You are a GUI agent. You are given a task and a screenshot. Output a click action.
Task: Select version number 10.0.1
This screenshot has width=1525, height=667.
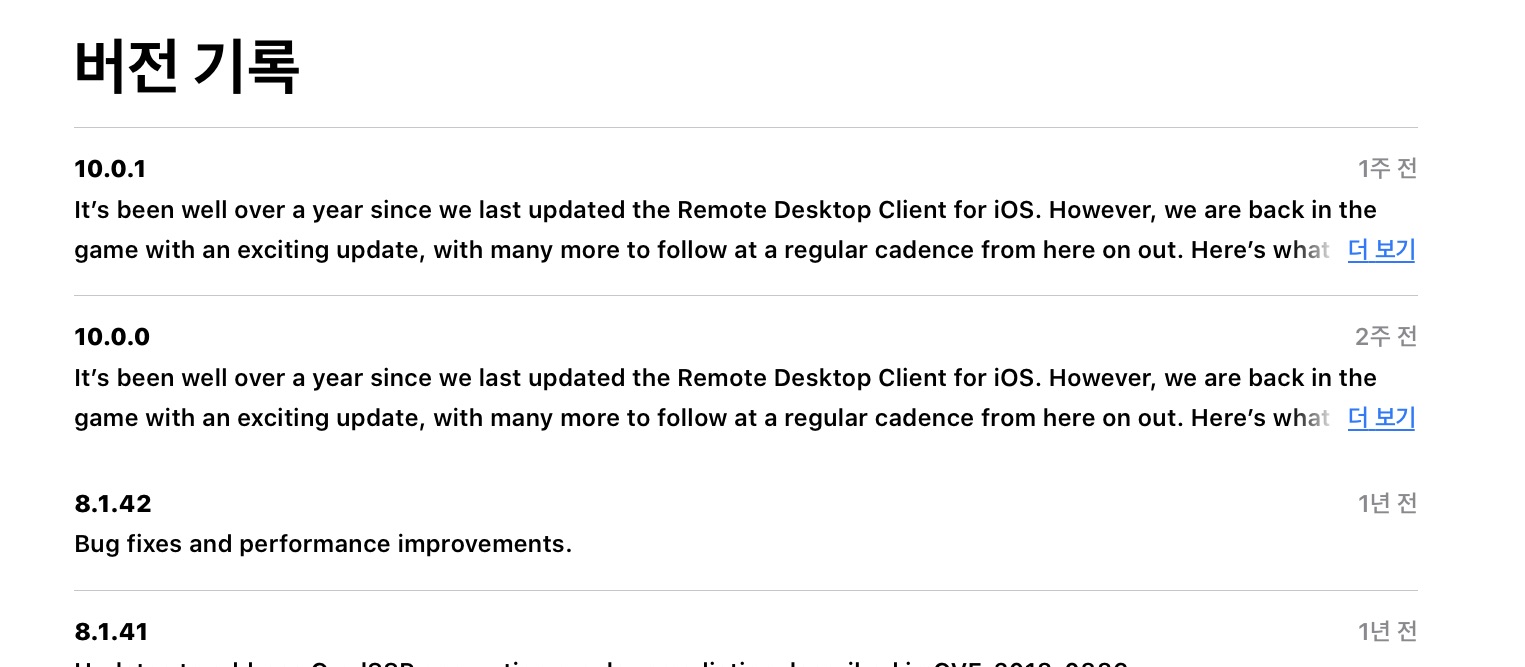[x=110, y=169]
